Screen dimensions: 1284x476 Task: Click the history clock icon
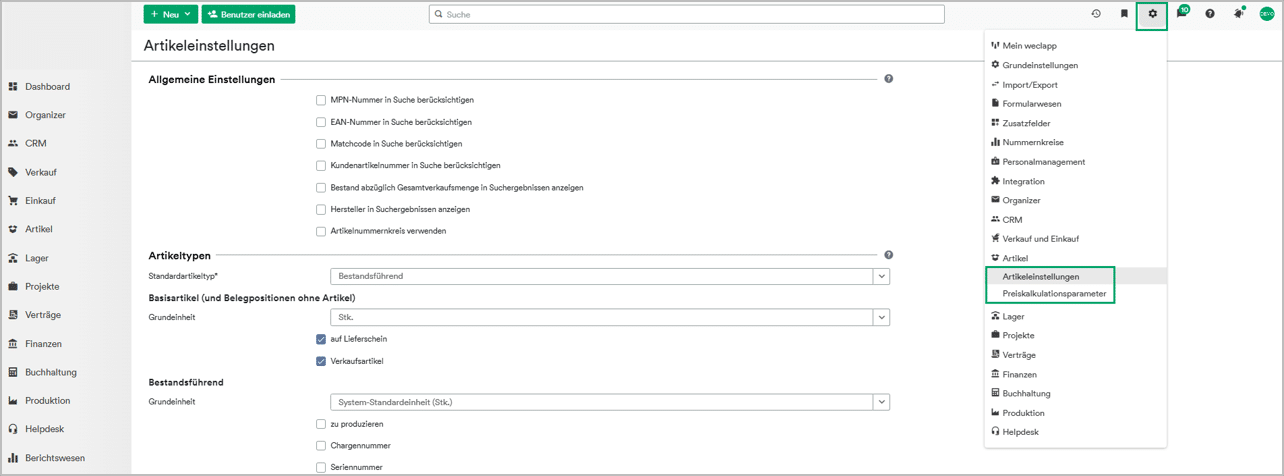(x=1096, y=14)
